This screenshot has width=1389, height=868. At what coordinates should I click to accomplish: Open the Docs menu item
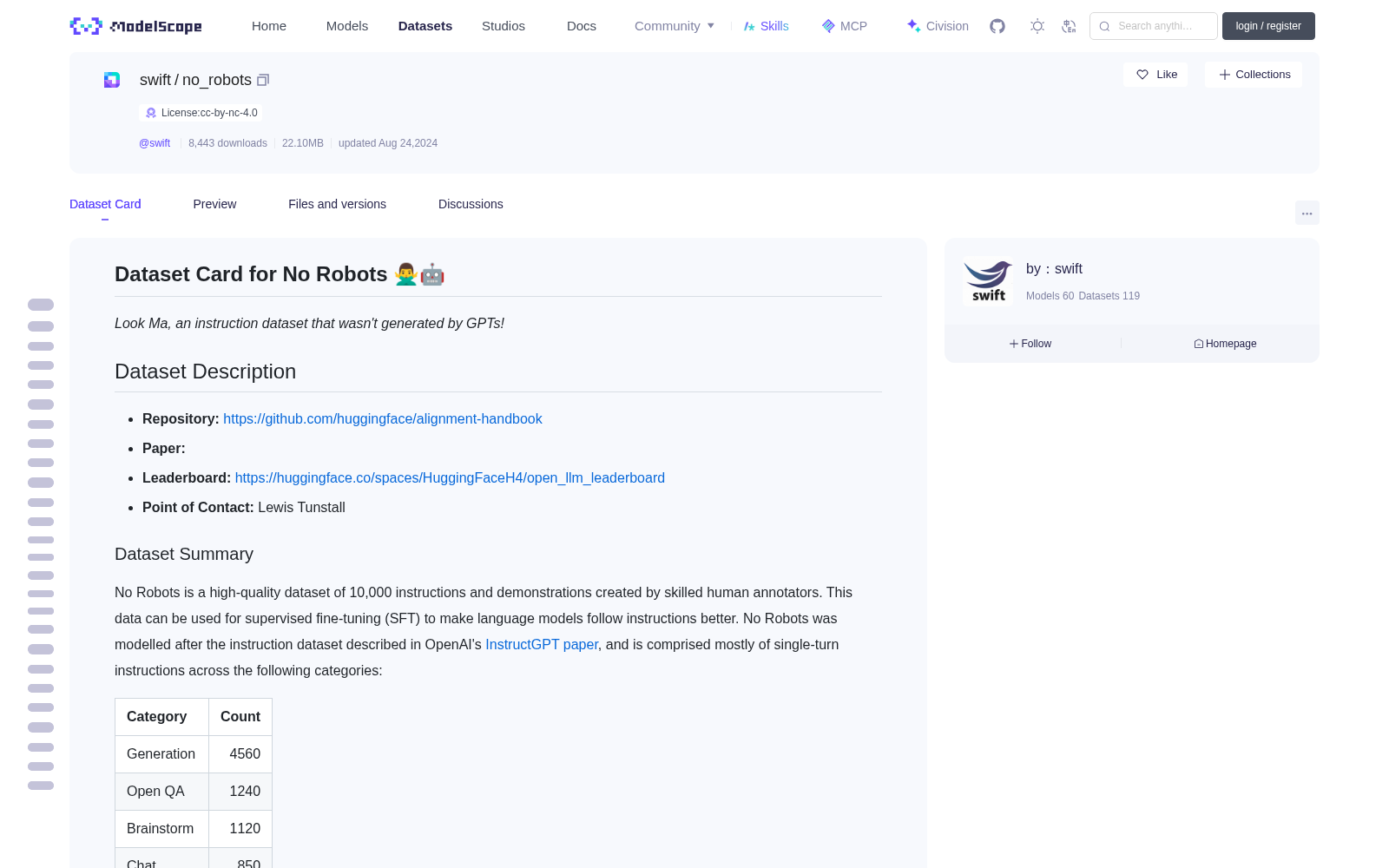pos(582,26)
